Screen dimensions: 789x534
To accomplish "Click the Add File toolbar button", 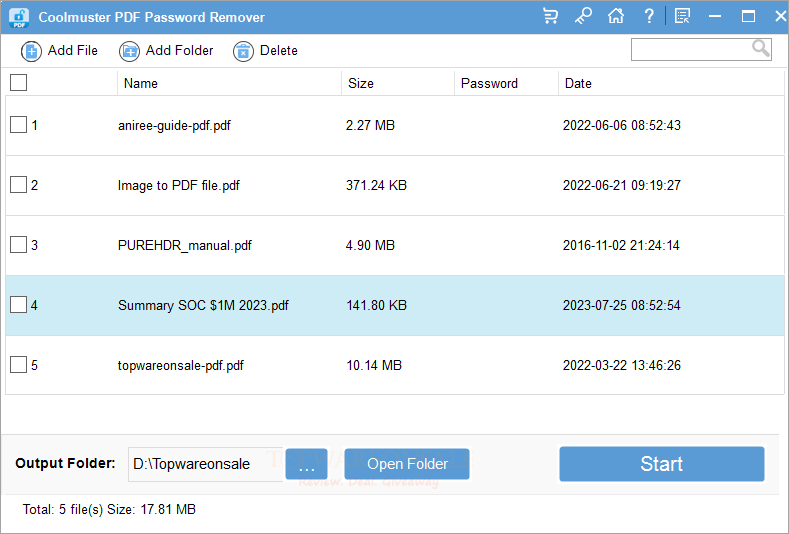I will (59, 51).
